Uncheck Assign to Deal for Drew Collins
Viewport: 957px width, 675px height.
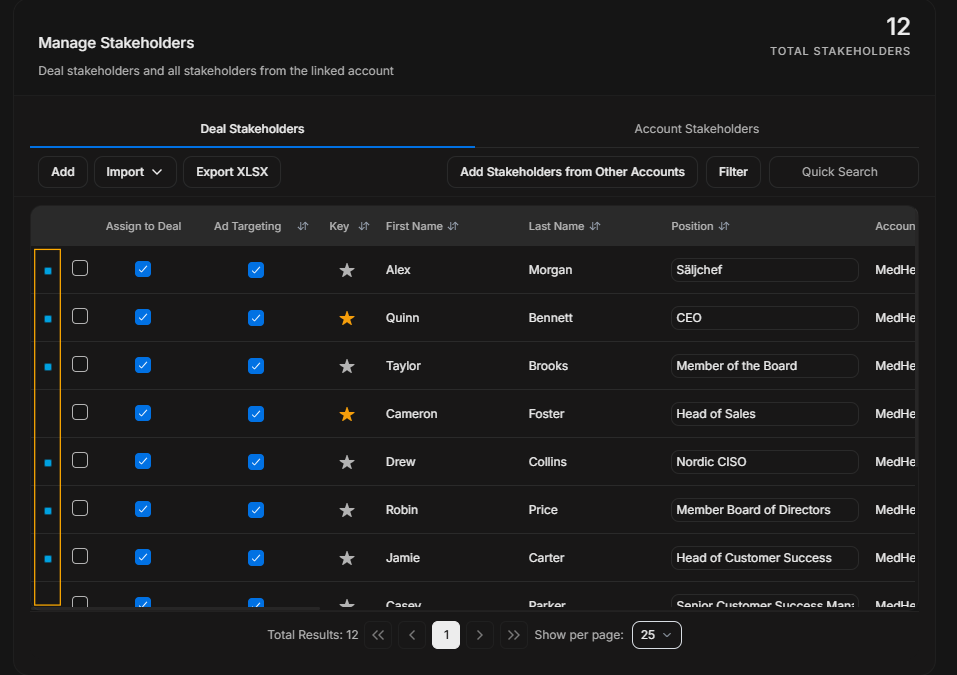pyautogui.click(x=143, y=461)
